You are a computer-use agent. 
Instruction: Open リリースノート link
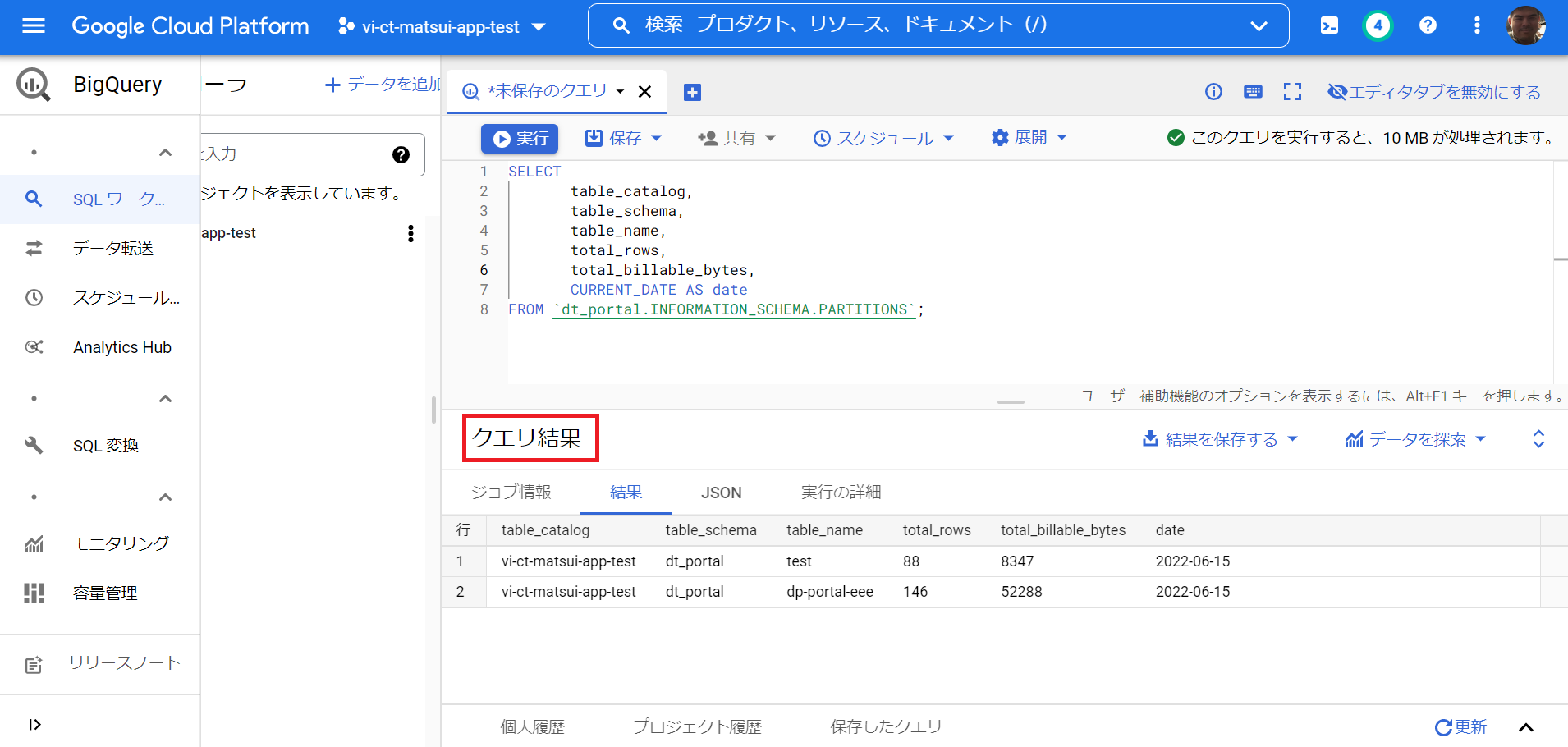point(100,663)
